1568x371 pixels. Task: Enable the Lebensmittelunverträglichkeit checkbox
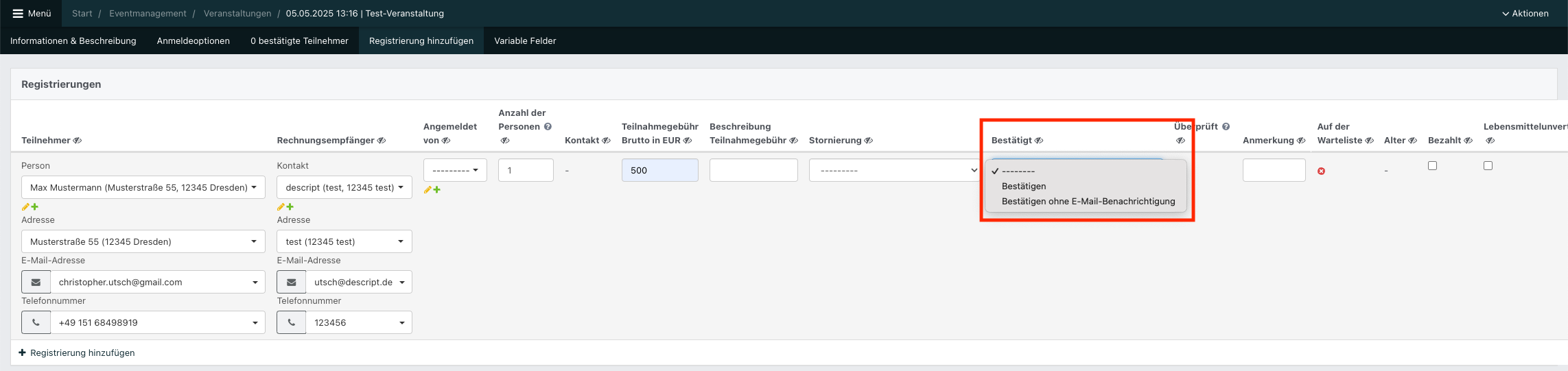[1488, 166]
